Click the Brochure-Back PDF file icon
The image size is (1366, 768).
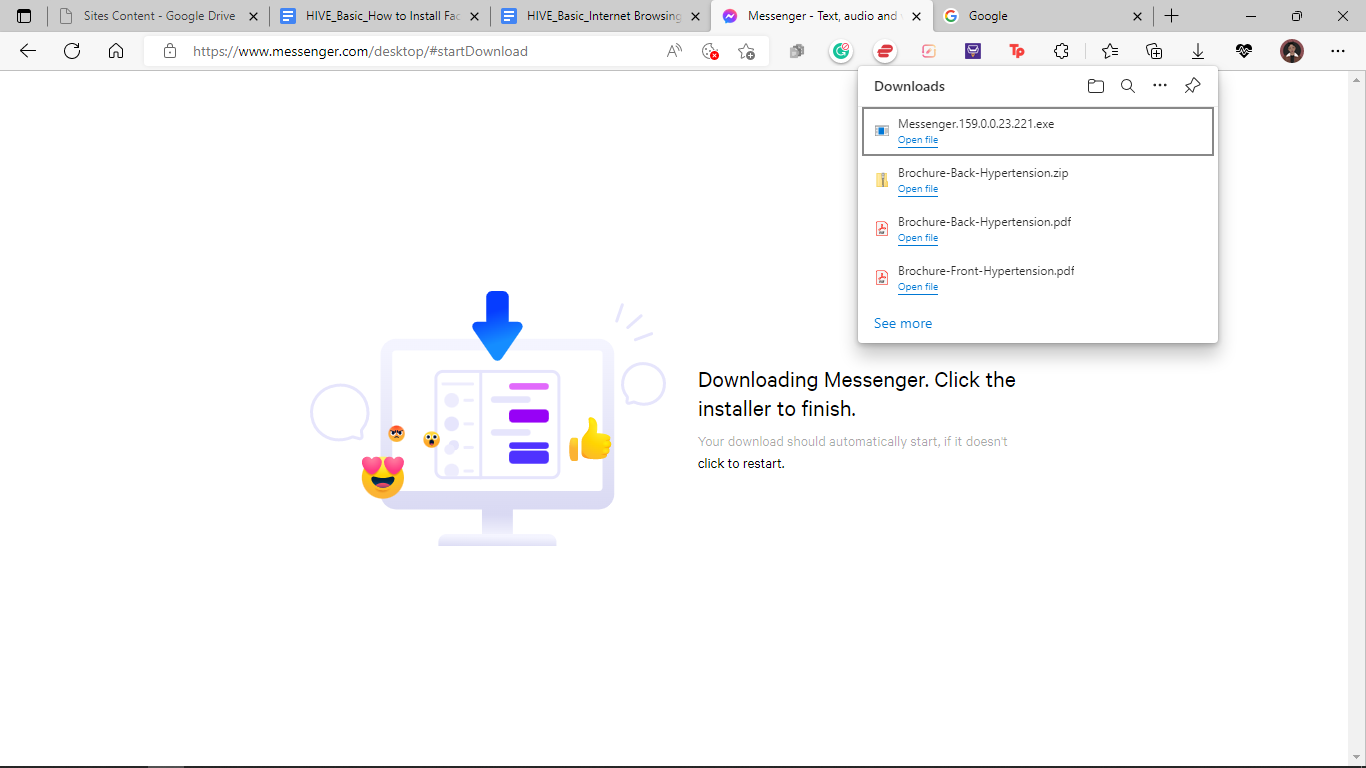[882, 229]
